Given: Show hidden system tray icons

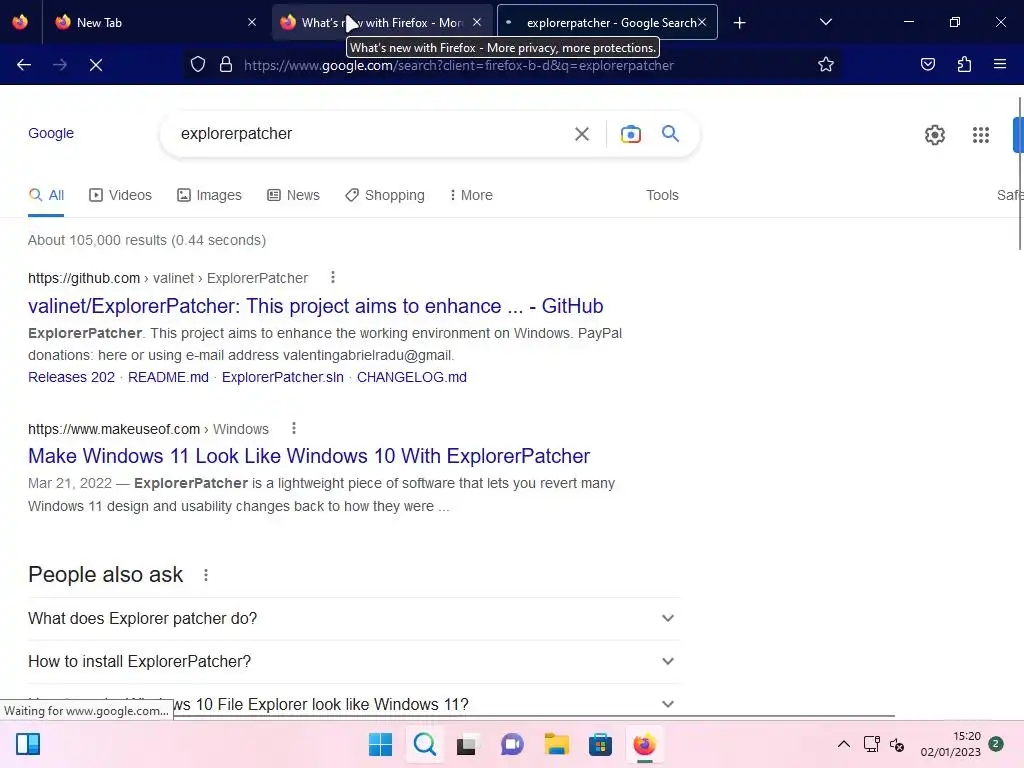Looking at the screenshot, I should pos(844,744).
